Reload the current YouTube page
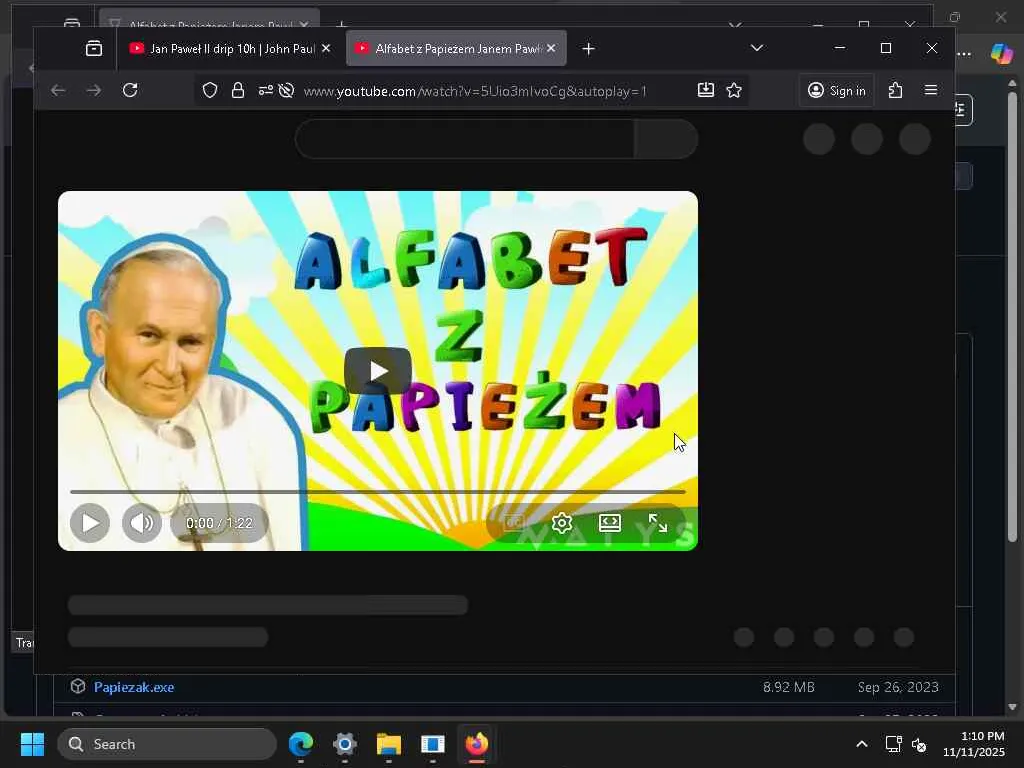The height and width of the screenshot is (768, 1024). [130, 90]
